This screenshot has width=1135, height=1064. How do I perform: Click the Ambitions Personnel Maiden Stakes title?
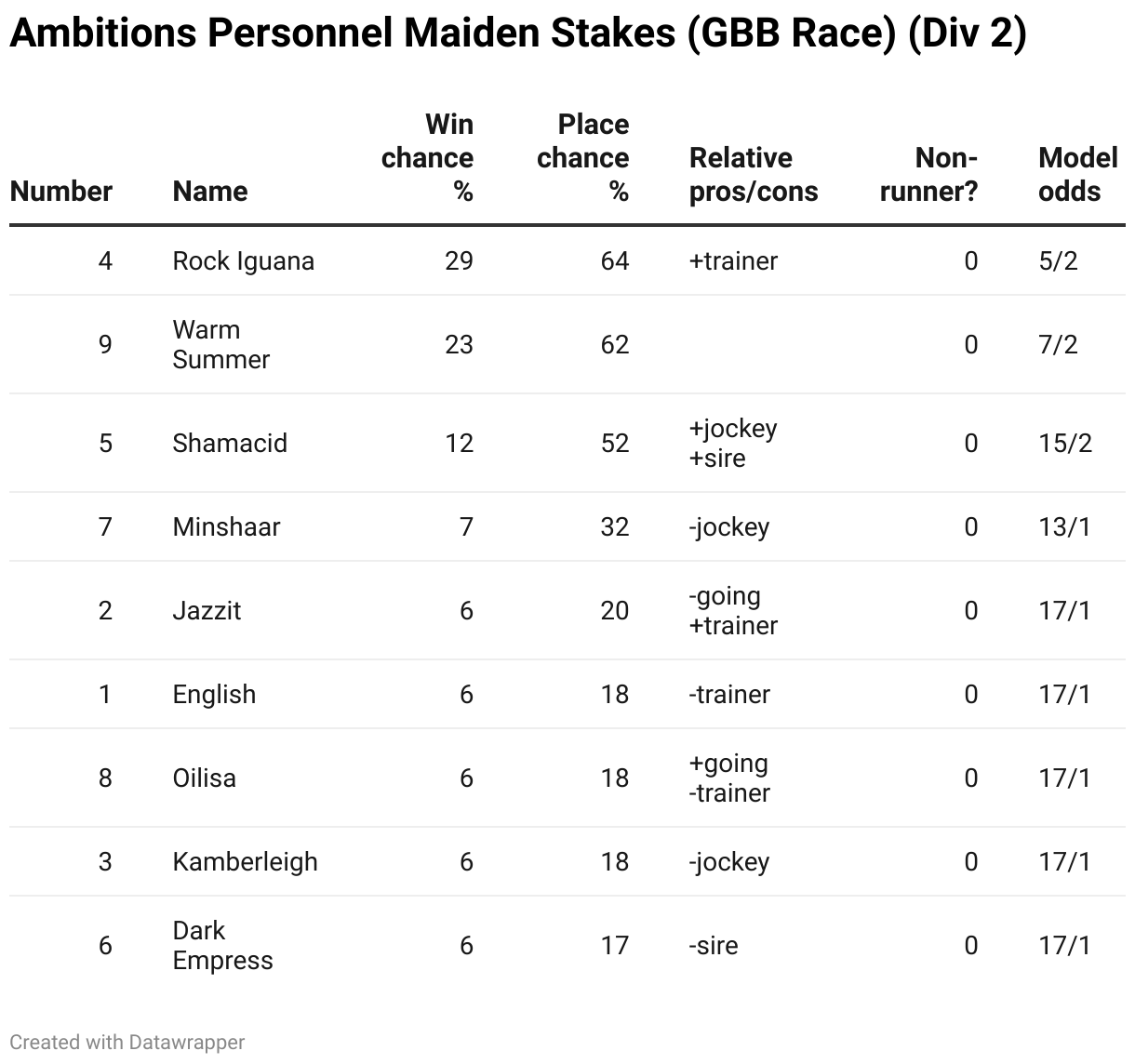pos(518,33)
